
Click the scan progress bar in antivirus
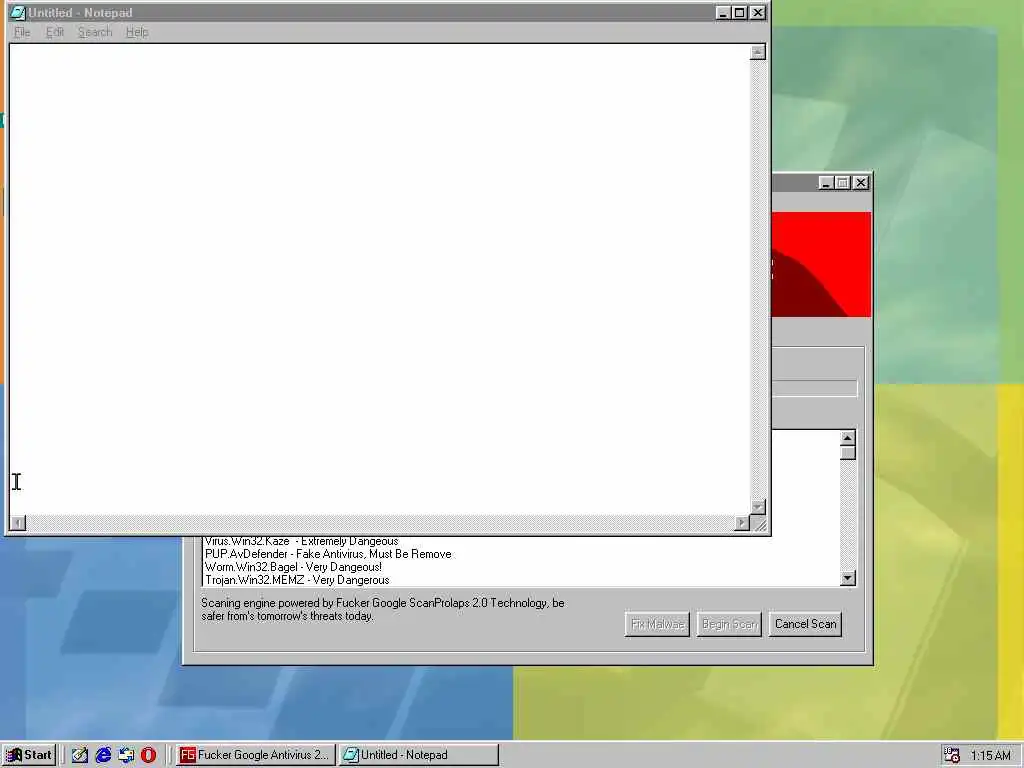pyautogui.click(x=814, y=389)
